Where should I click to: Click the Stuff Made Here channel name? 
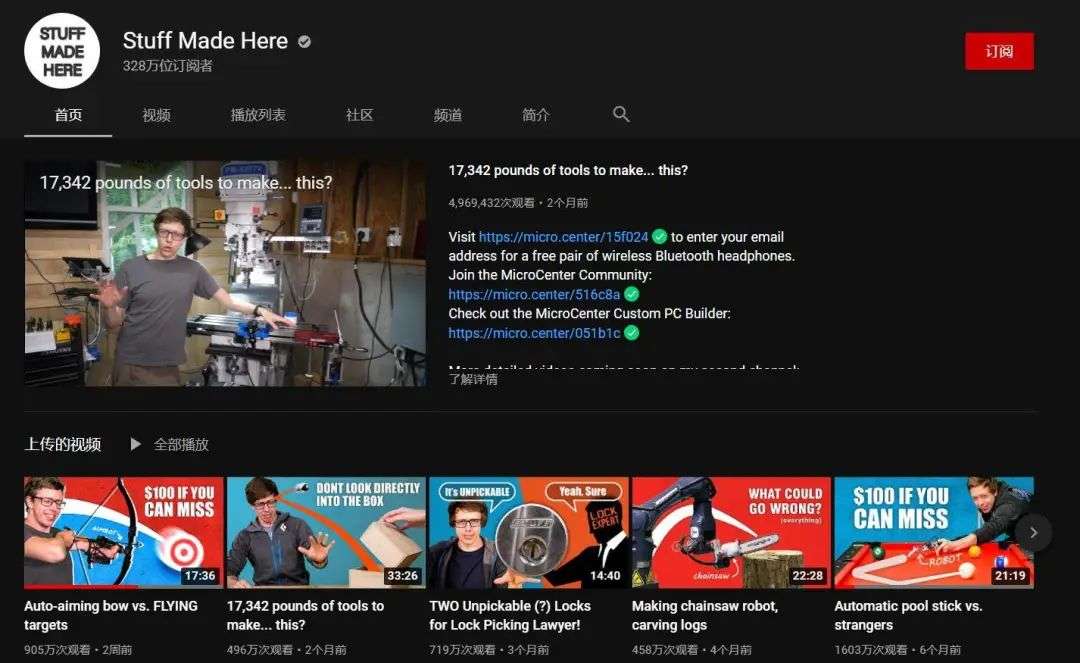click(x=205, y=41)
